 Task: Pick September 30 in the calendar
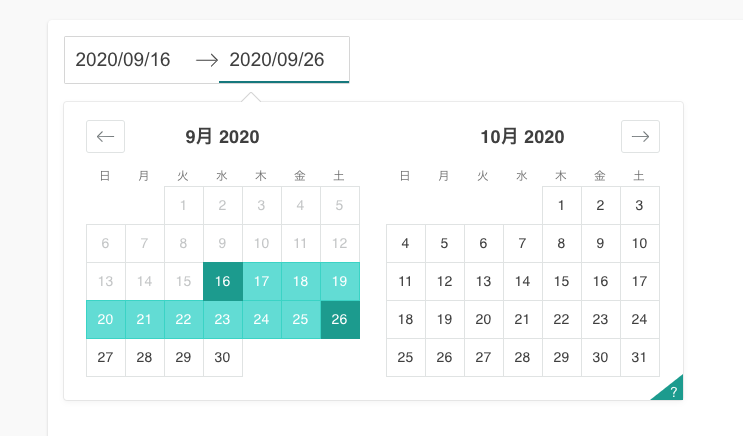coord(223,357)
